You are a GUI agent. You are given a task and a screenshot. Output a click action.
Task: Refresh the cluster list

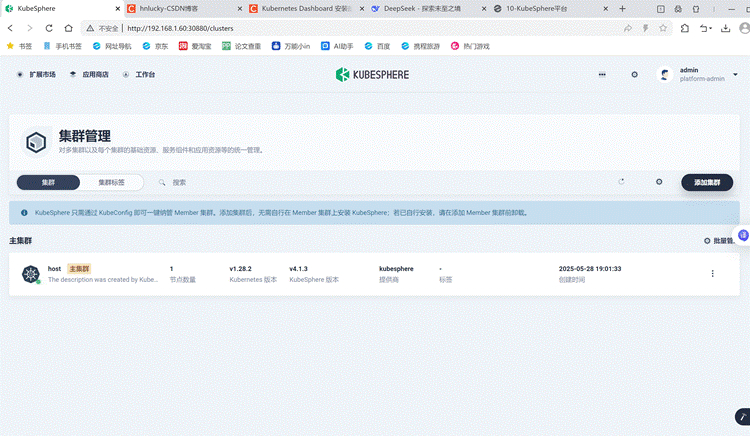(621, 182)
